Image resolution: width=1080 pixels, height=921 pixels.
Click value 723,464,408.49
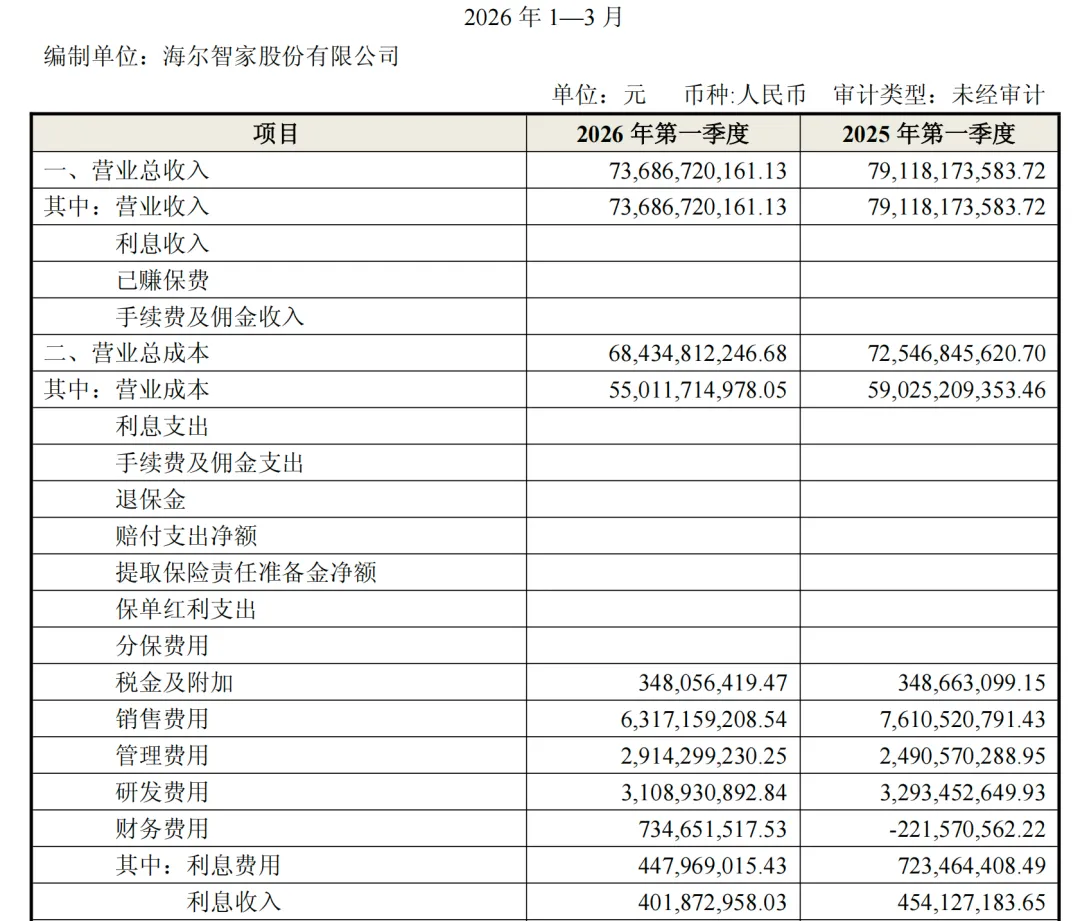tap(972, 865)
